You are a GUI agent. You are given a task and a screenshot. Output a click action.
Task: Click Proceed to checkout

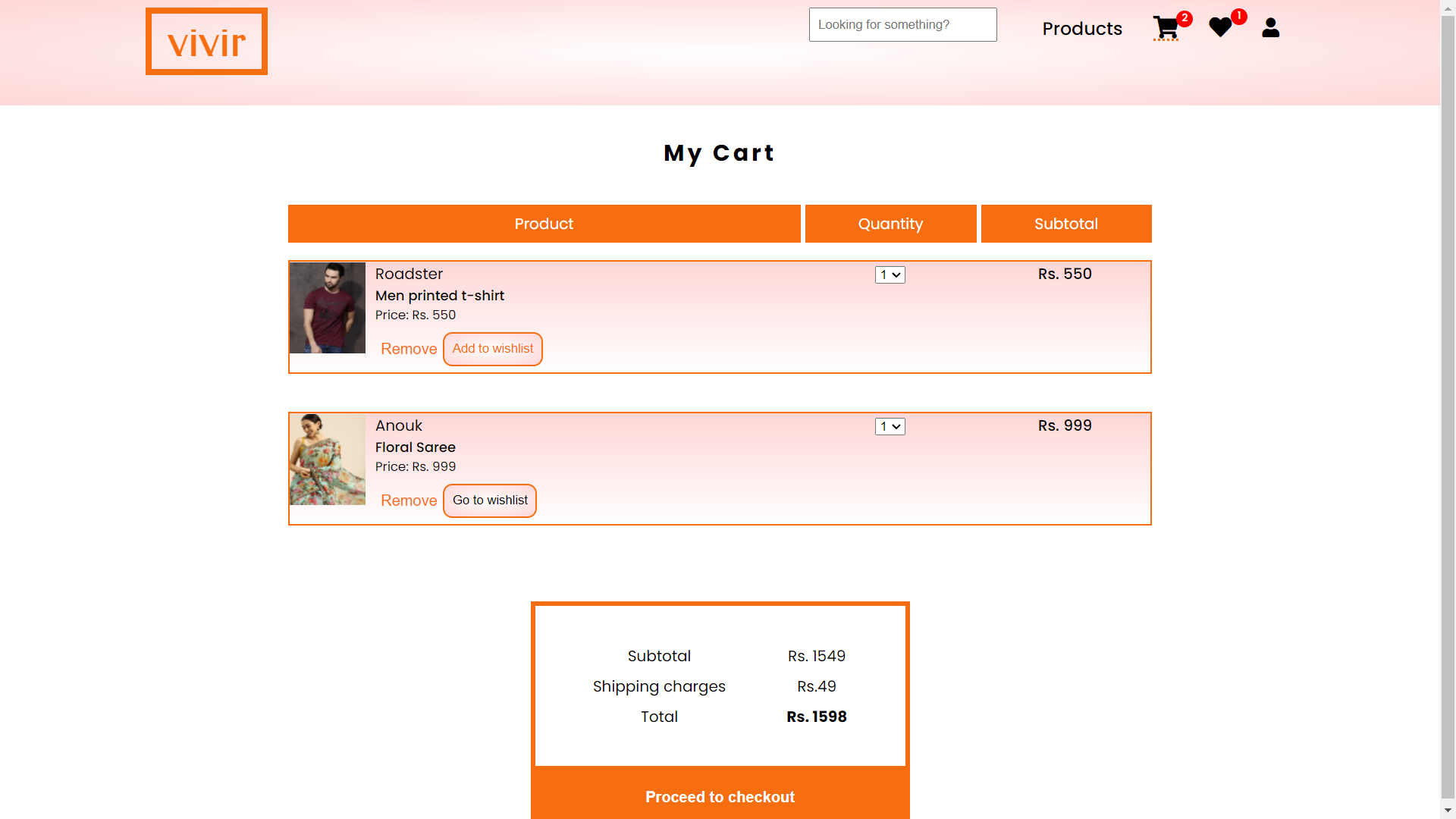[720, 797]
